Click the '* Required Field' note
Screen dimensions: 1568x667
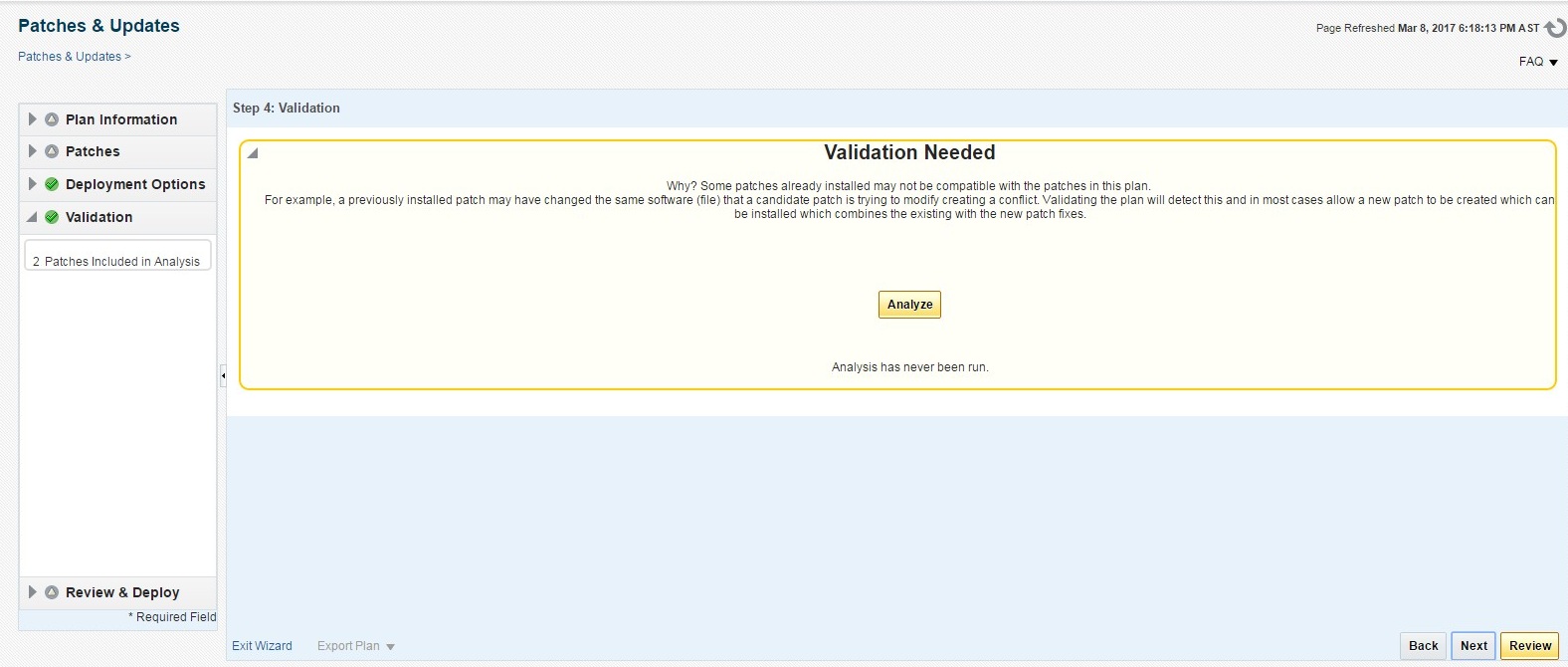tap(172, 617)
